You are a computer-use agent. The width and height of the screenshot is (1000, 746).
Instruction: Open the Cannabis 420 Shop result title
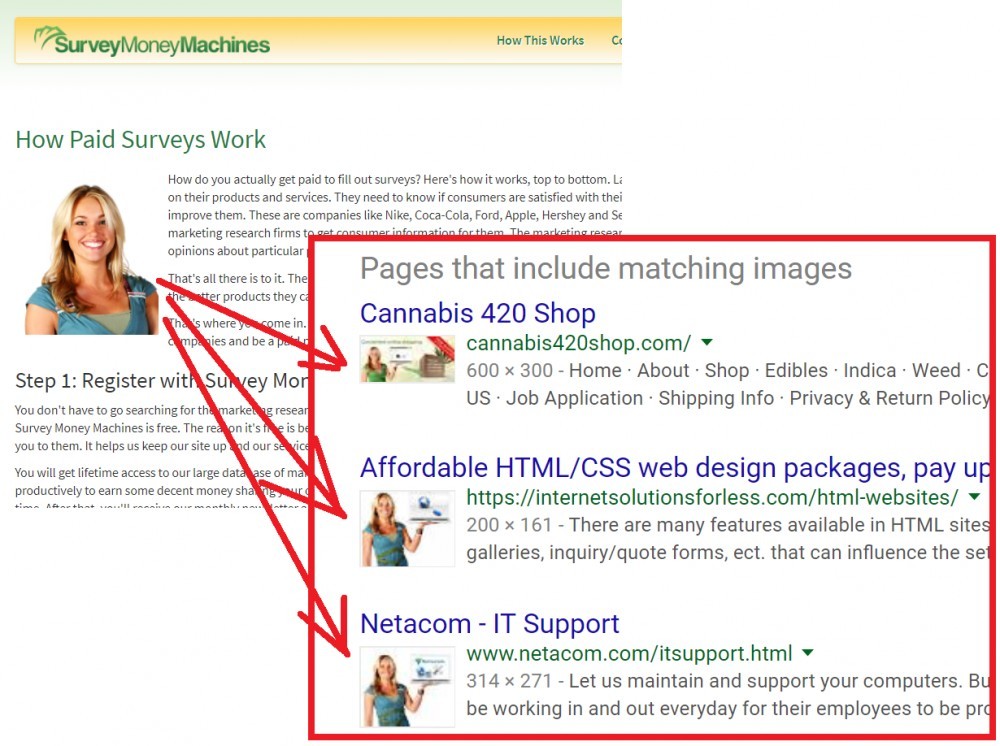[478, 313]
